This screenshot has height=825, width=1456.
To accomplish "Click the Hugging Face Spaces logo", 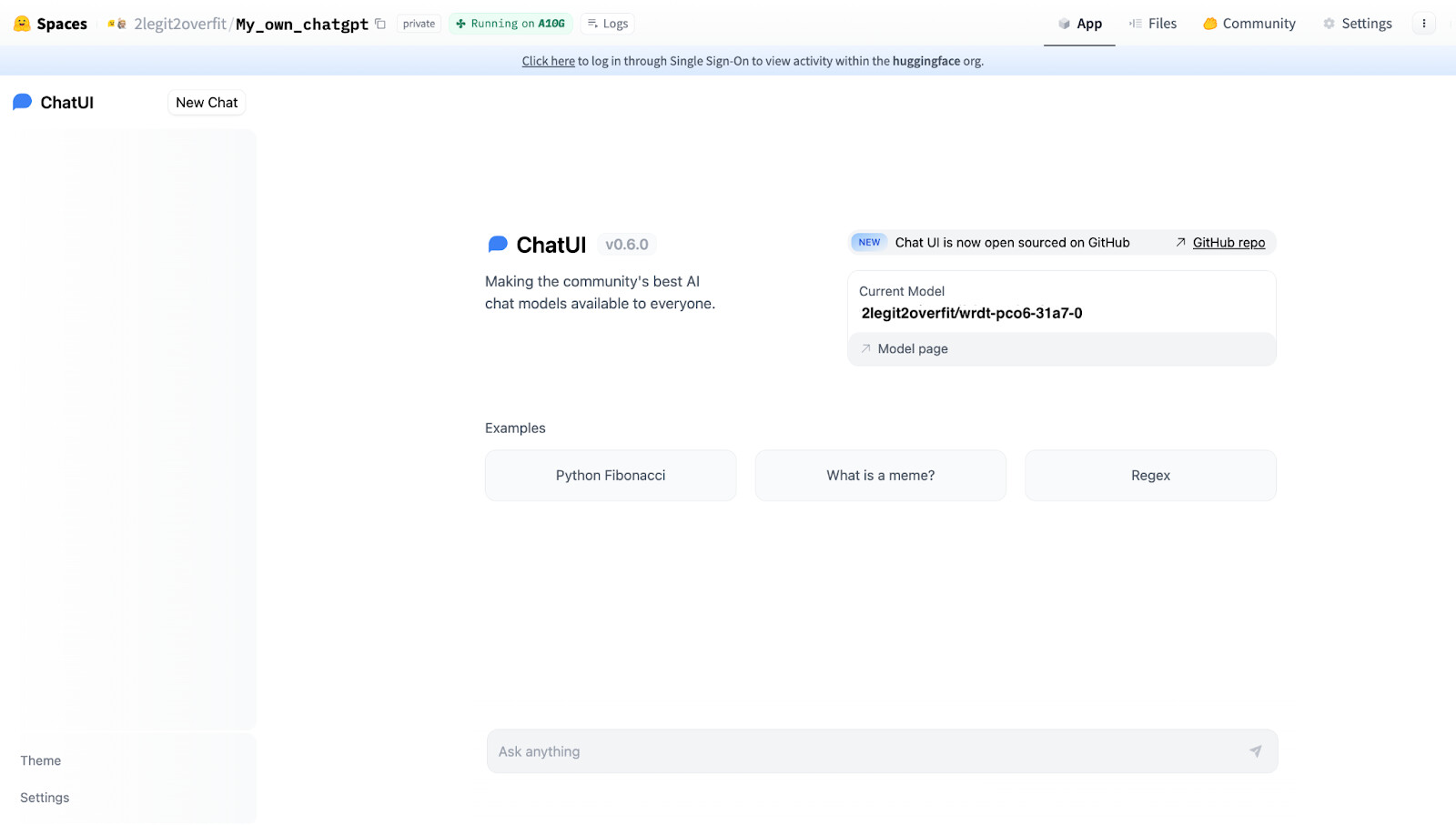I will pos(23,24).
